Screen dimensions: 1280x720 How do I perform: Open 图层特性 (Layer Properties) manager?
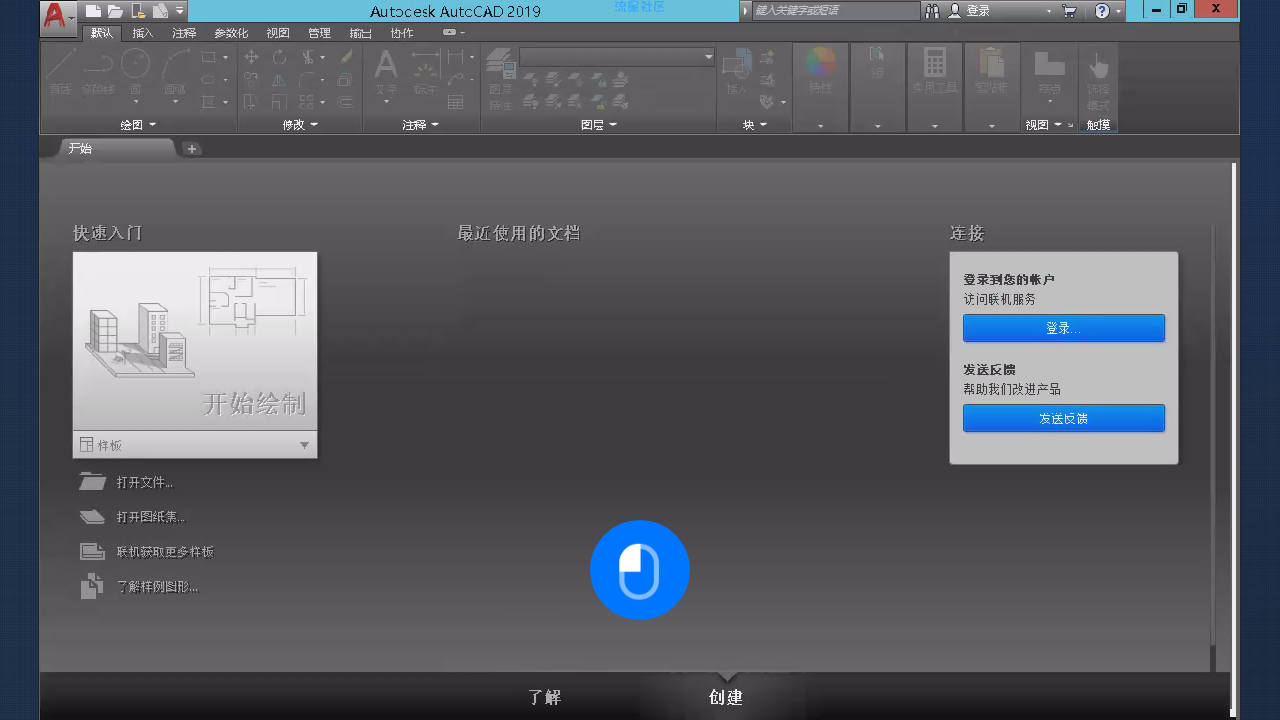pos(500,78)
